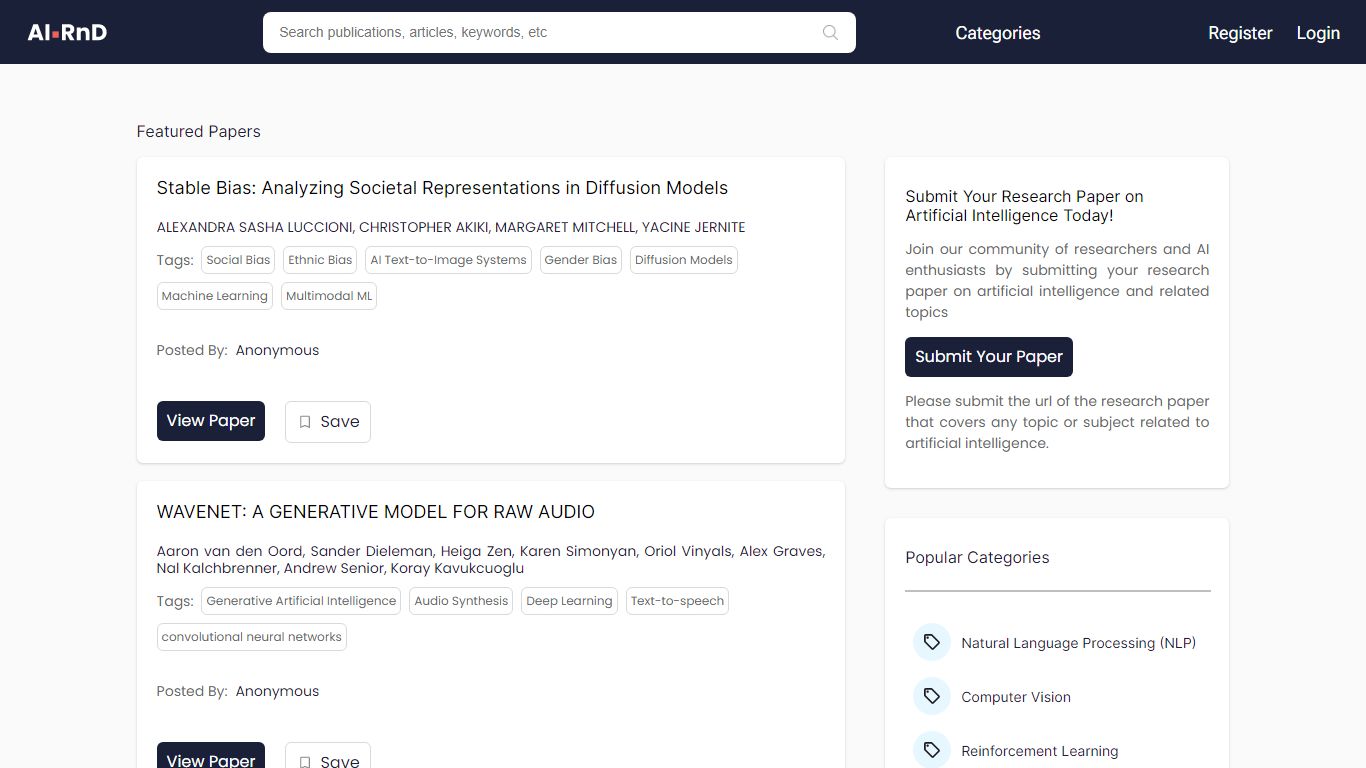The width and height of the screenshot is (1366, 768).
Task: Click the tag icon beside Natural Language Processing
Action: (931, 642)
